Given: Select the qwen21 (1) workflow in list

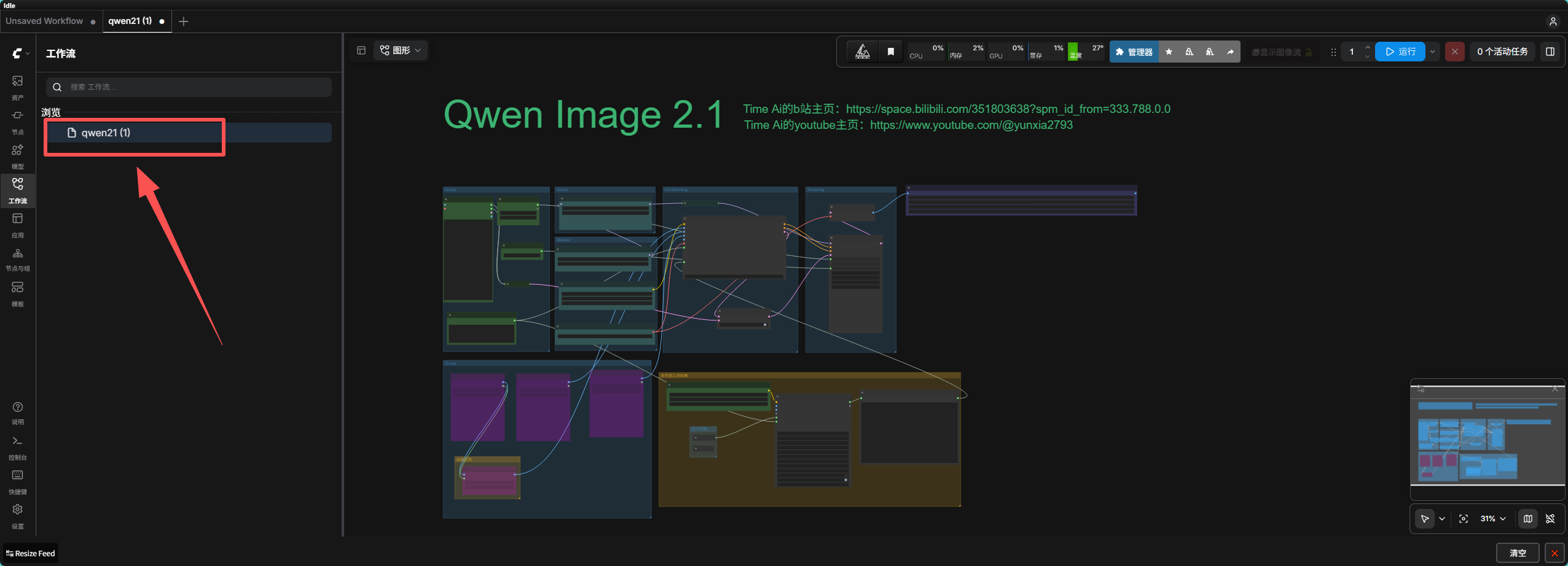Looking at the screenshot, I should [189, 133].
